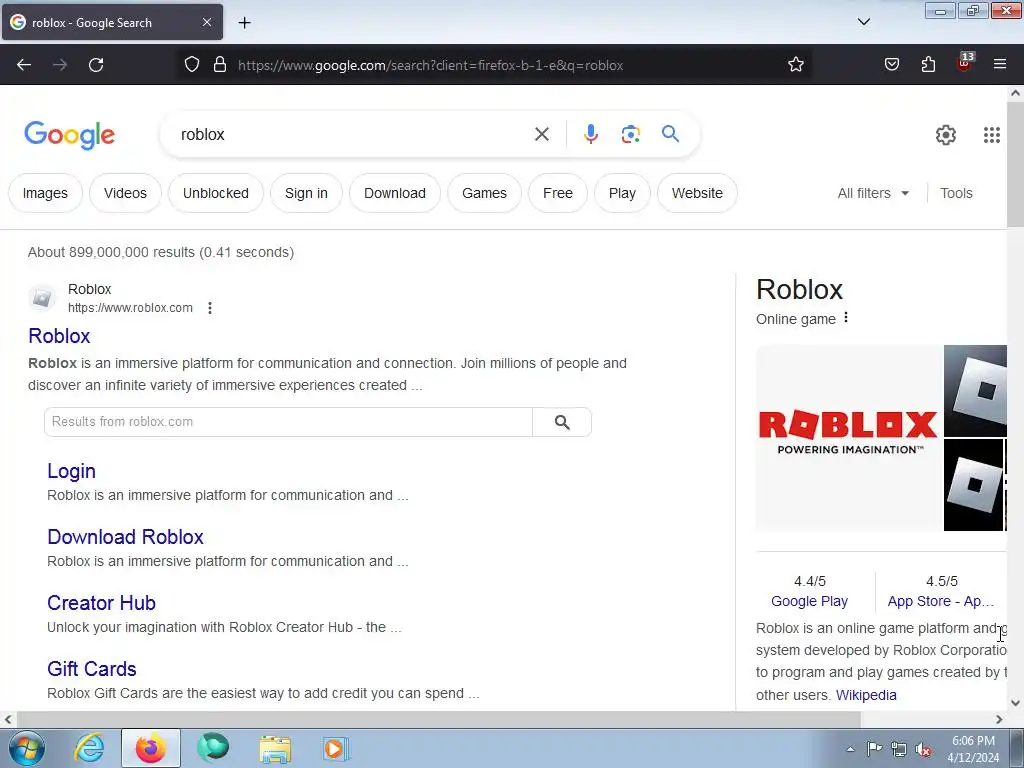The height and width of the screenshot is (768, 1024).
Task: Open the tracking protection shield icon
Action: [x=191, y=65]
